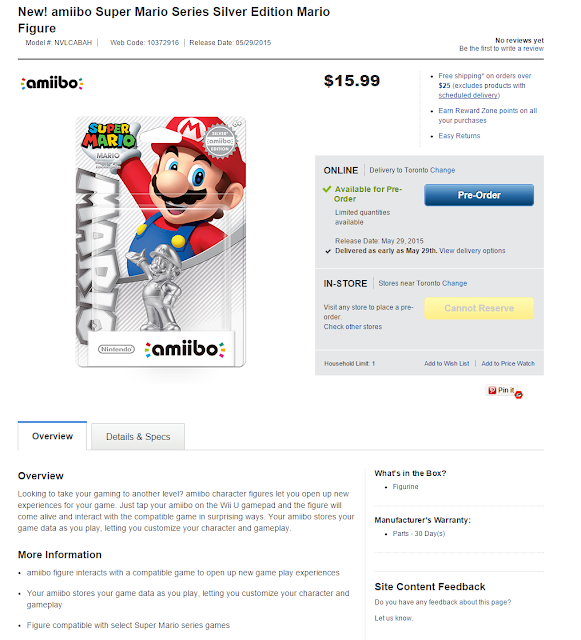Click the blue Pre-Order button
The width and height of the screenshot is (581, 640).
(479, 195)
